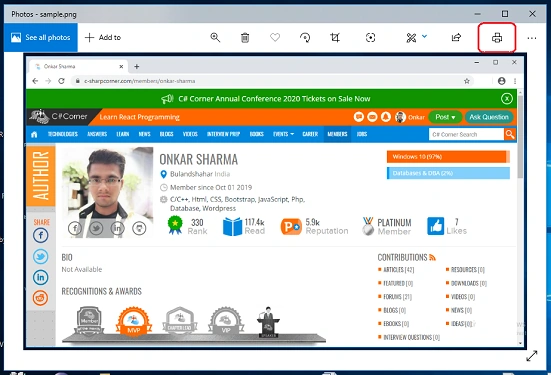
Task: Share via Twitter icon in Share sidebar
Action: pyautogui.click(x=40, y=257)
